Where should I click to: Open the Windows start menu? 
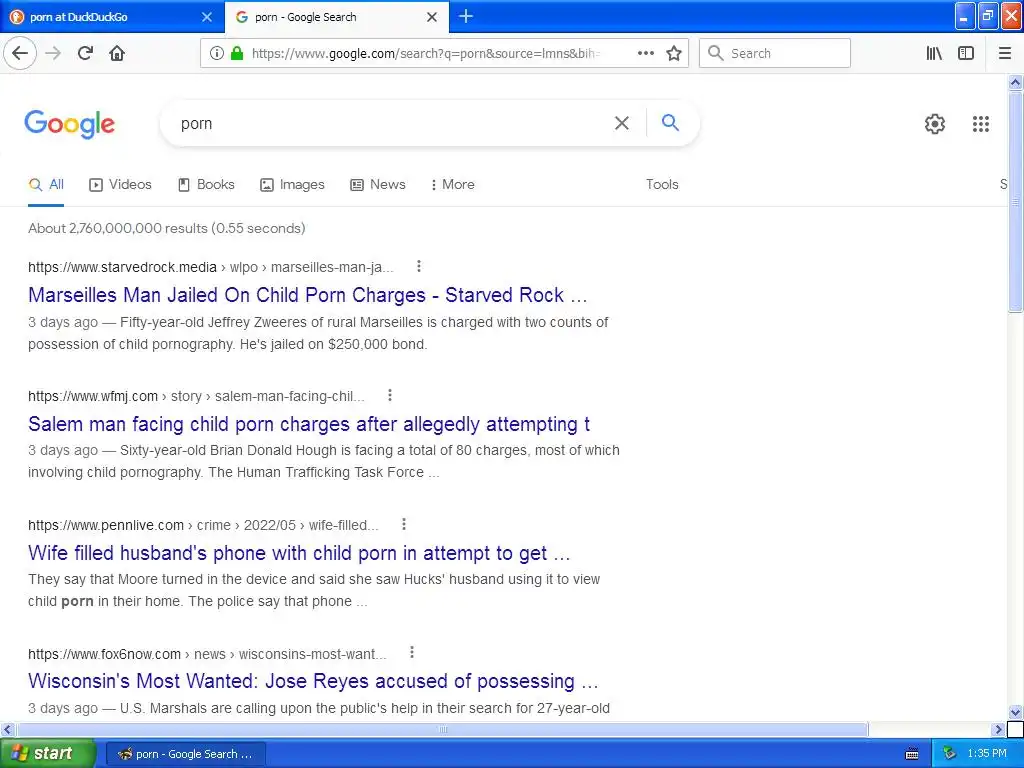(47, 754)
